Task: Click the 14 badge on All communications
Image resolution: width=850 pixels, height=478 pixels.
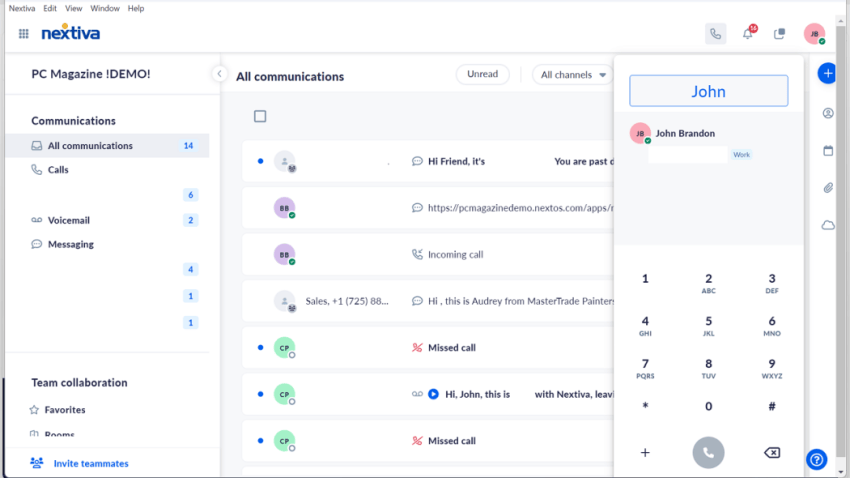Action: [188, 146]
